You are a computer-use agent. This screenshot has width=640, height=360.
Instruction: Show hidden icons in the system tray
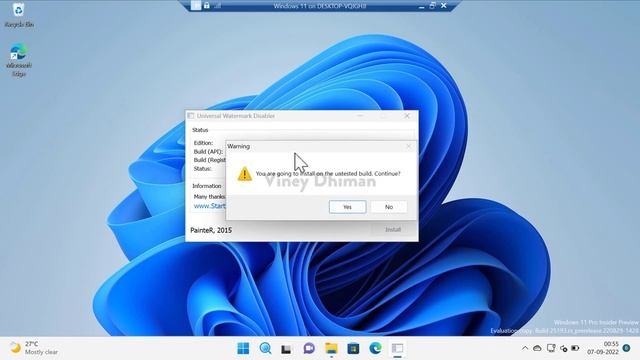525,348
